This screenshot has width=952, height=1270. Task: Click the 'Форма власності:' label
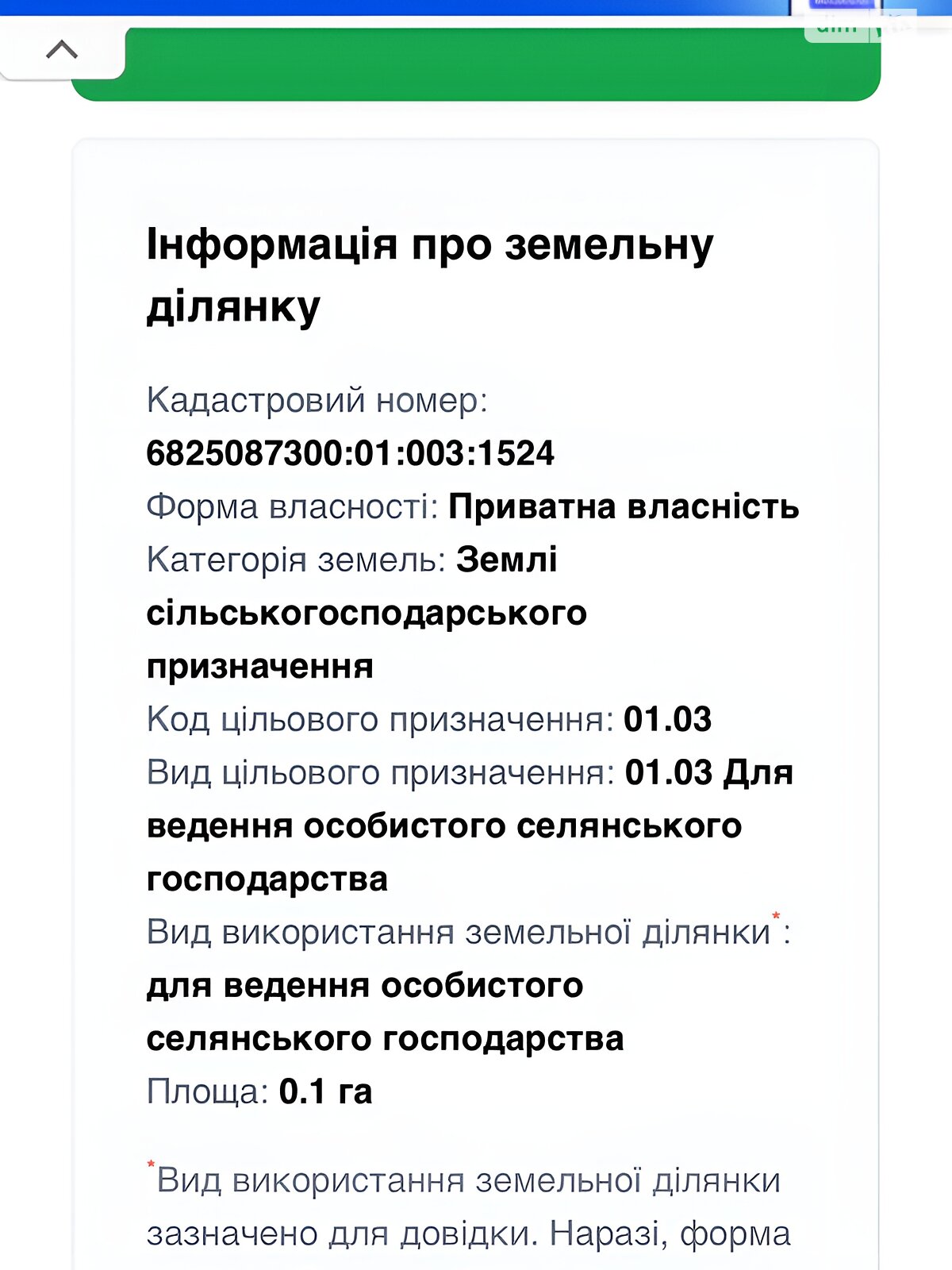[292, 506]
